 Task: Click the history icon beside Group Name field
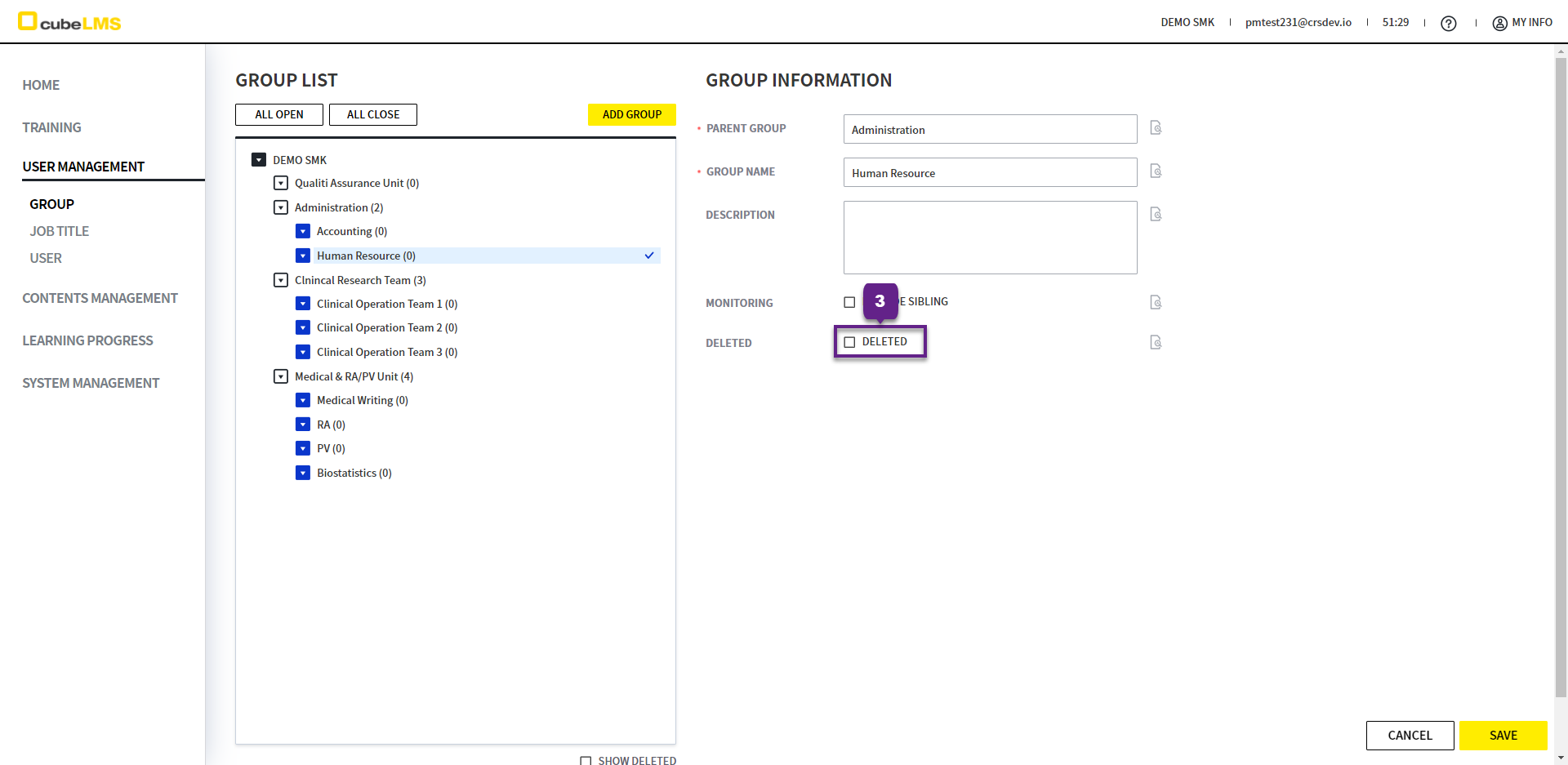point(1156,171)
